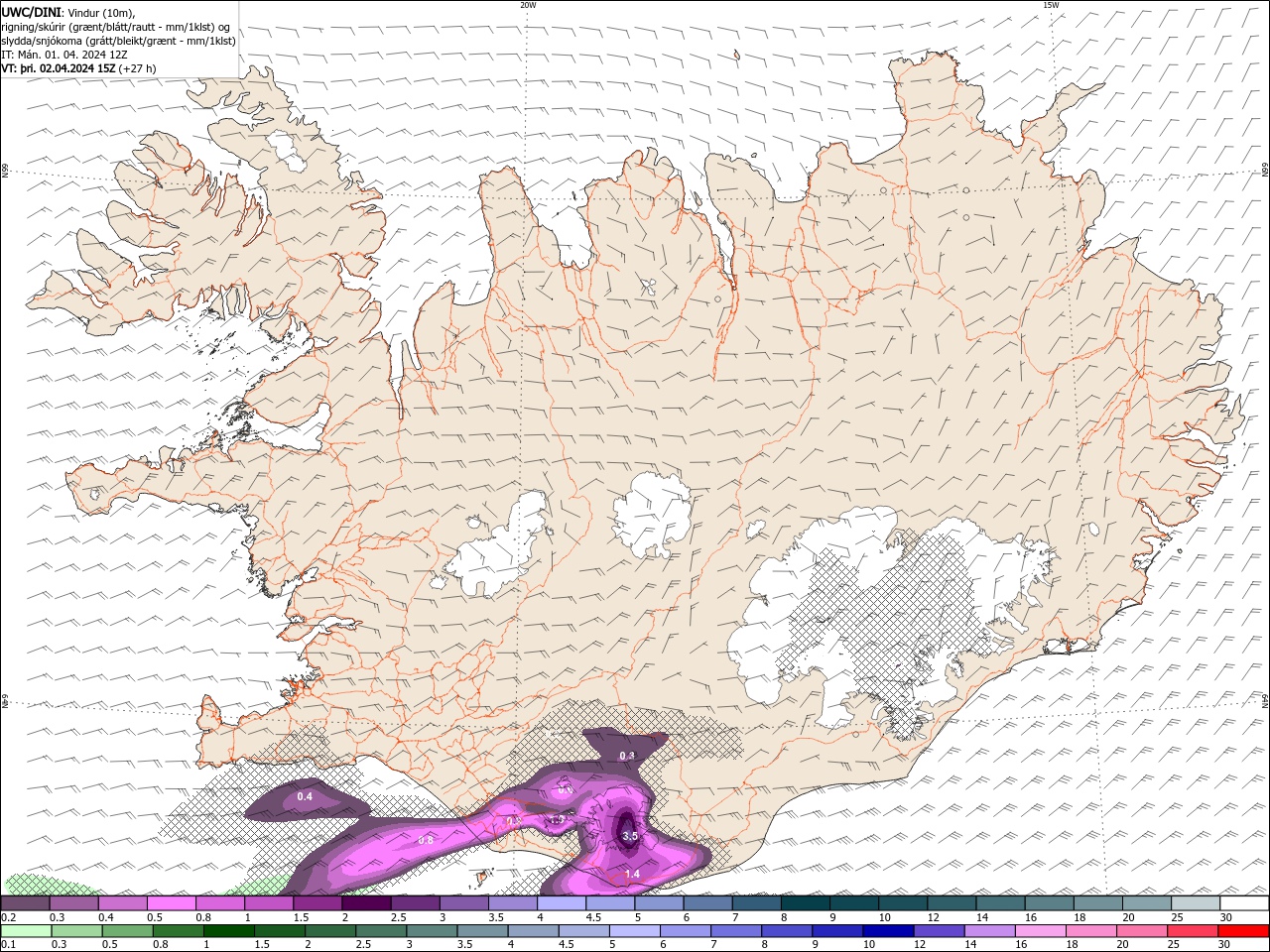Click the UWC/DINI title in the legend box

pos(31,11)
